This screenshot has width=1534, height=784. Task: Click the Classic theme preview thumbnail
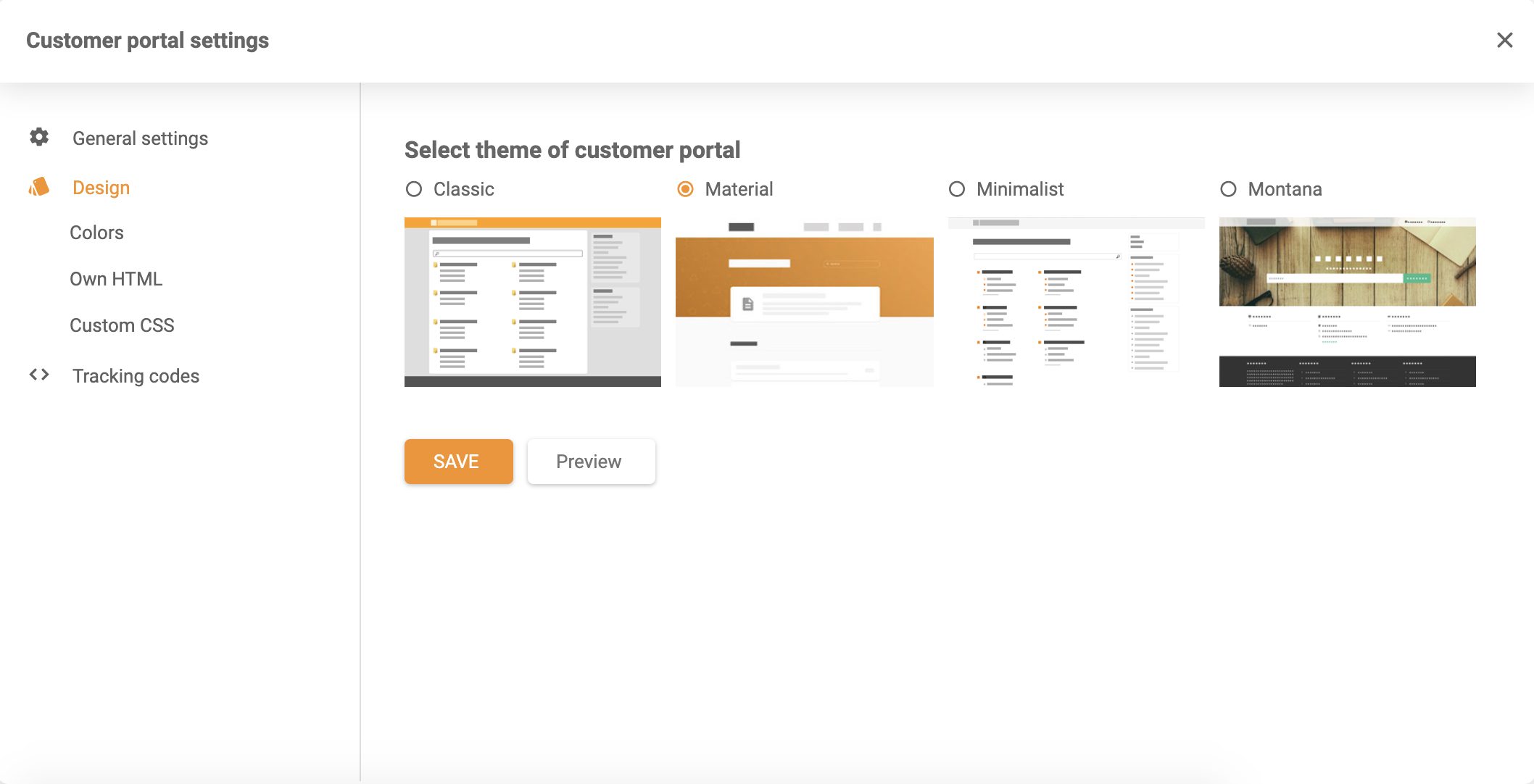click(532, 301)
